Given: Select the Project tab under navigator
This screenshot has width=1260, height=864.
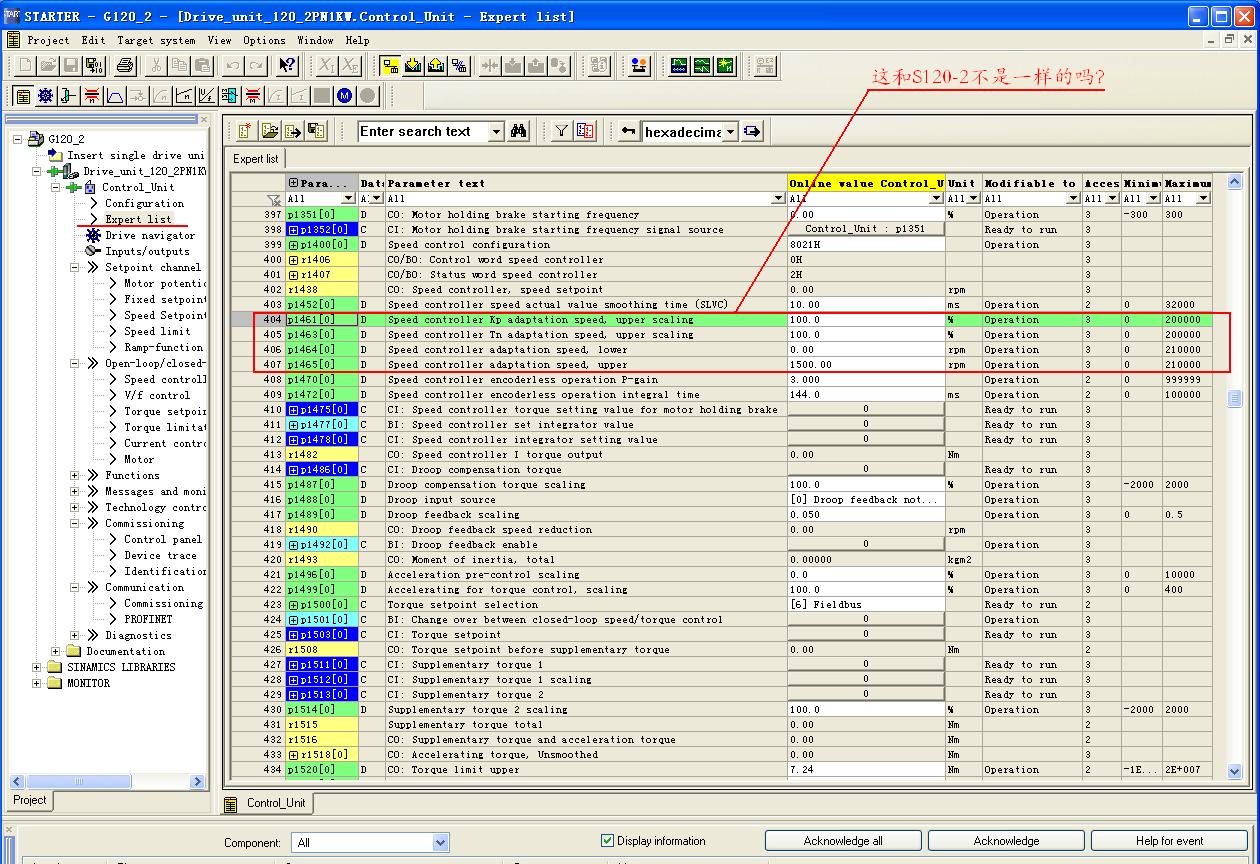Looking at the screenshot, I should coord(29,800).
